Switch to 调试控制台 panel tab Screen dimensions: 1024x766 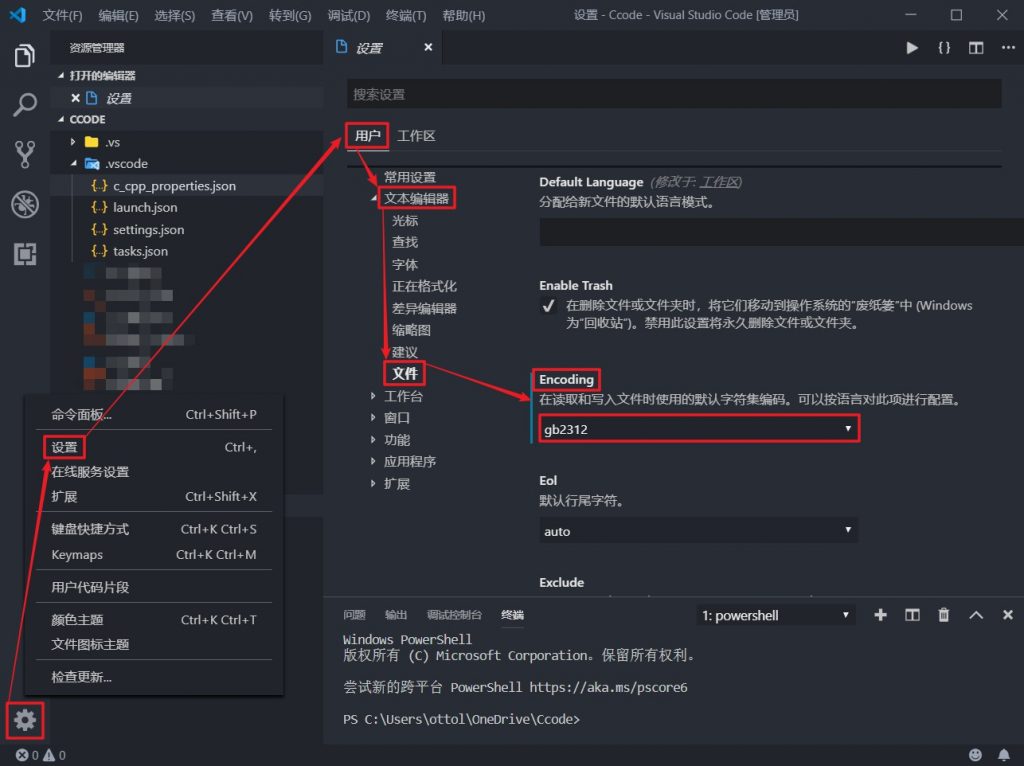pos(454,614)
